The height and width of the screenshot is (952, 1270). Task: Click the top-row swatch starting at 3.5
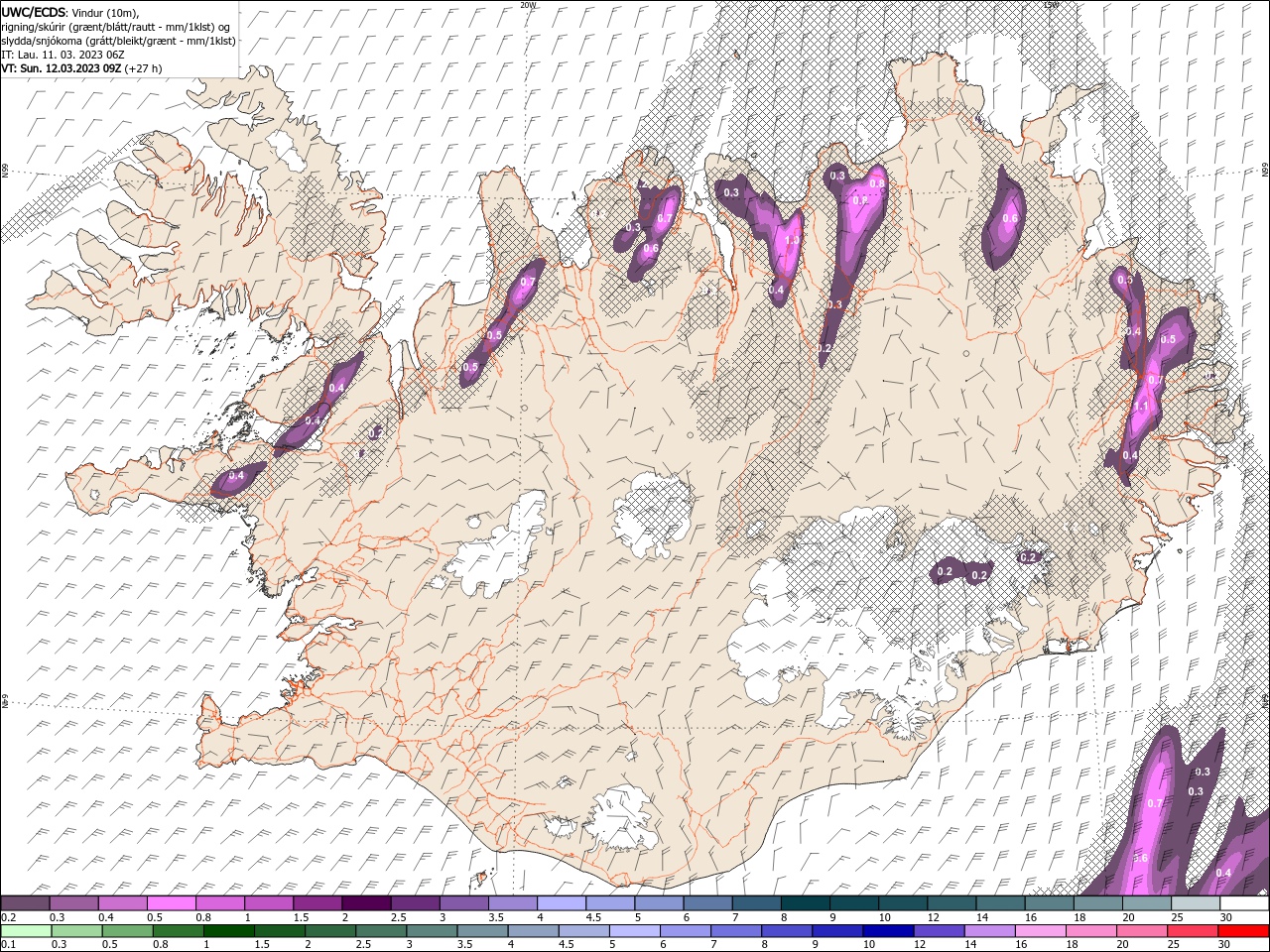[512, 903]
